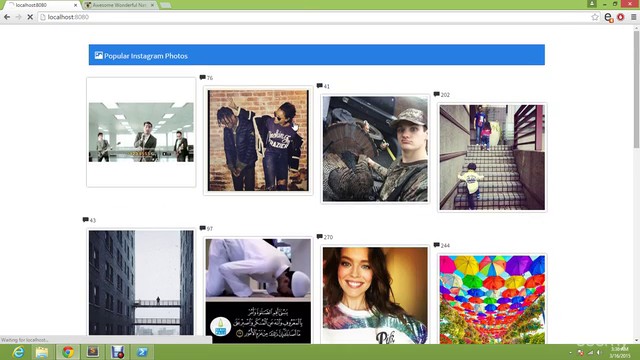
Task: Bookmark the page with the star icon
Action: coord(595,17)
